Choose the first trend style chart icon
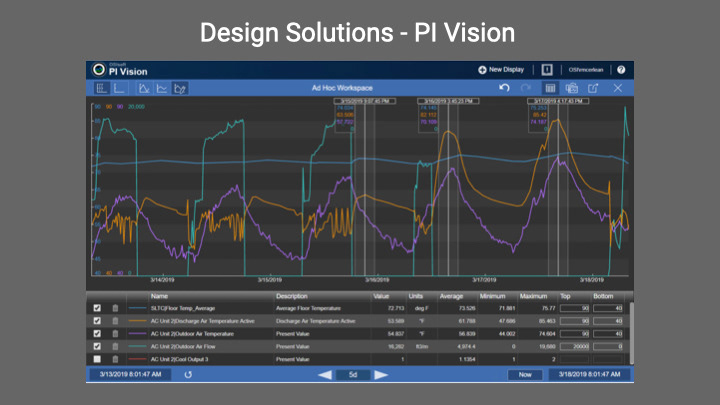Viewport: 720px width, 405px height. click(x=144, y=88)
